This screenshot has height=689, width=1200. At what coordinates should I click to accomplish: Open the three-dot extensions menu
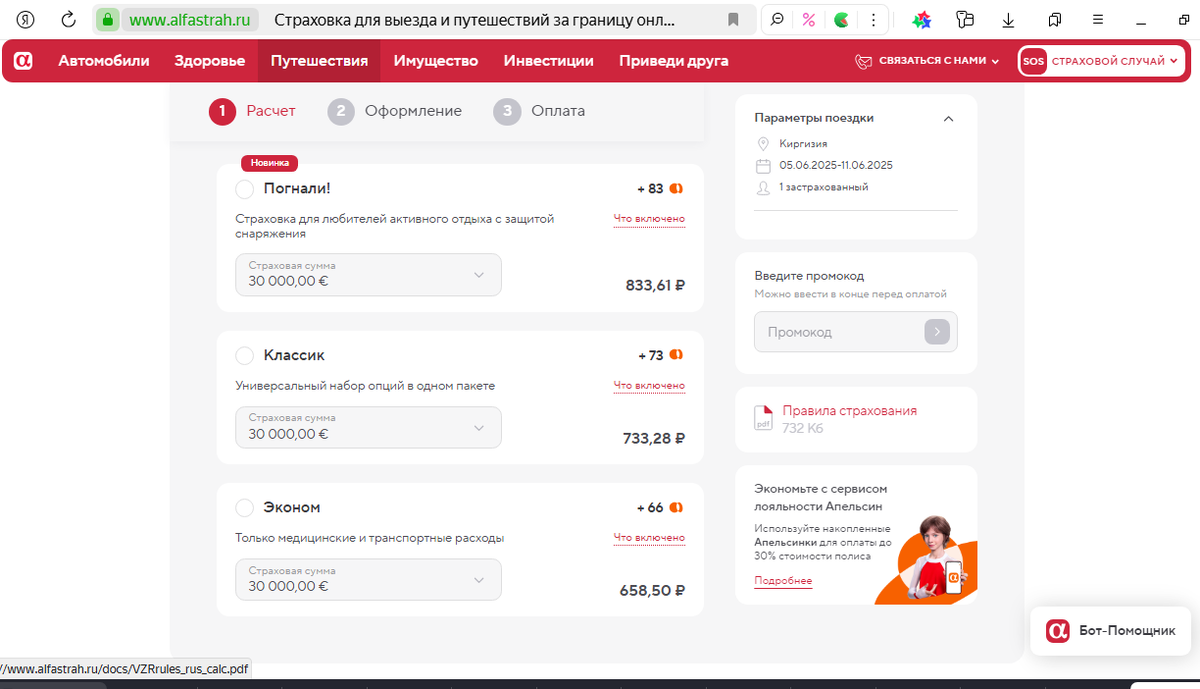coord(874,19)
